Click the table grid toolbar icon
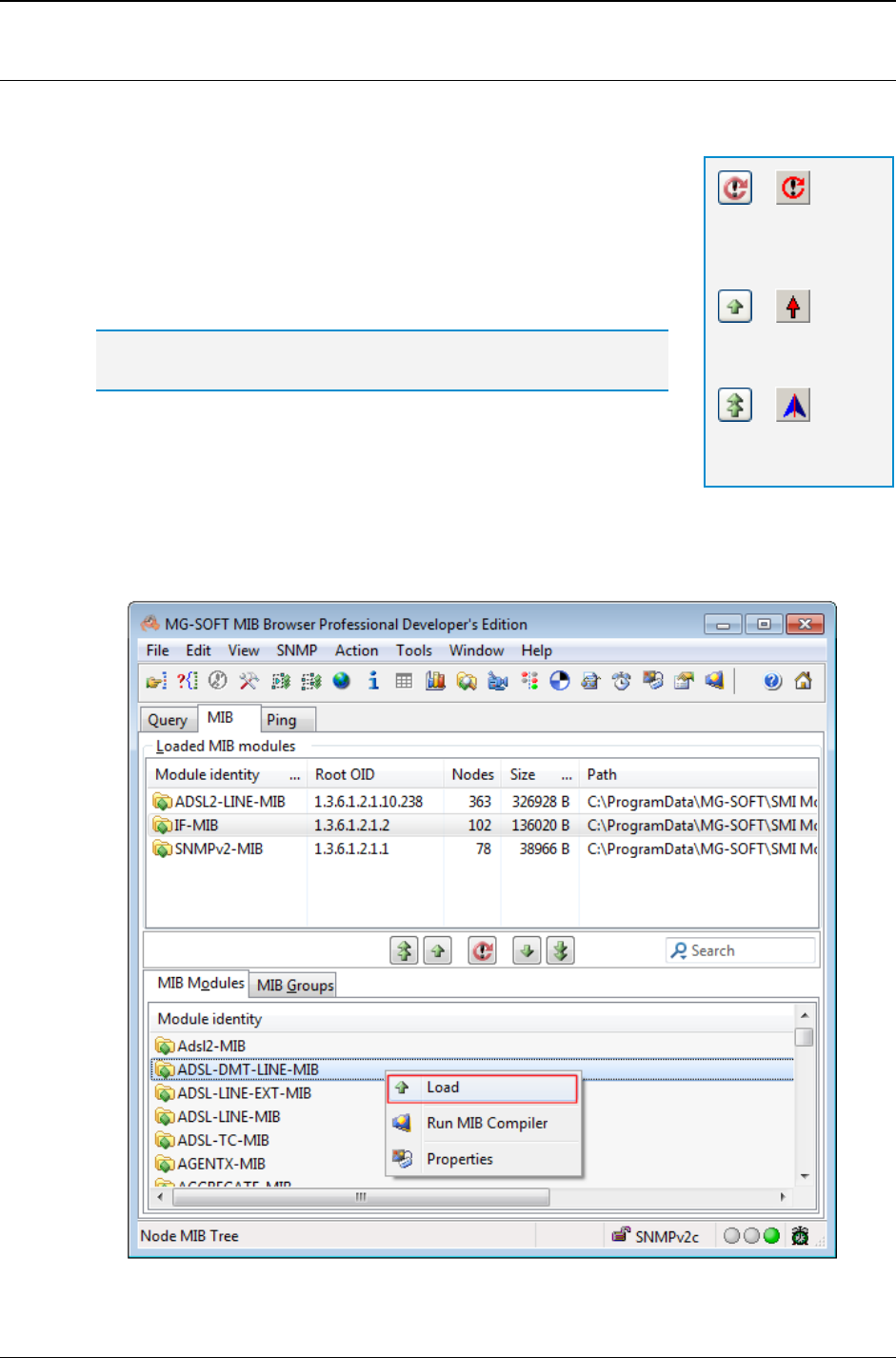The width and height of the screenshot is (896, 1358). [x=404, y=681]
